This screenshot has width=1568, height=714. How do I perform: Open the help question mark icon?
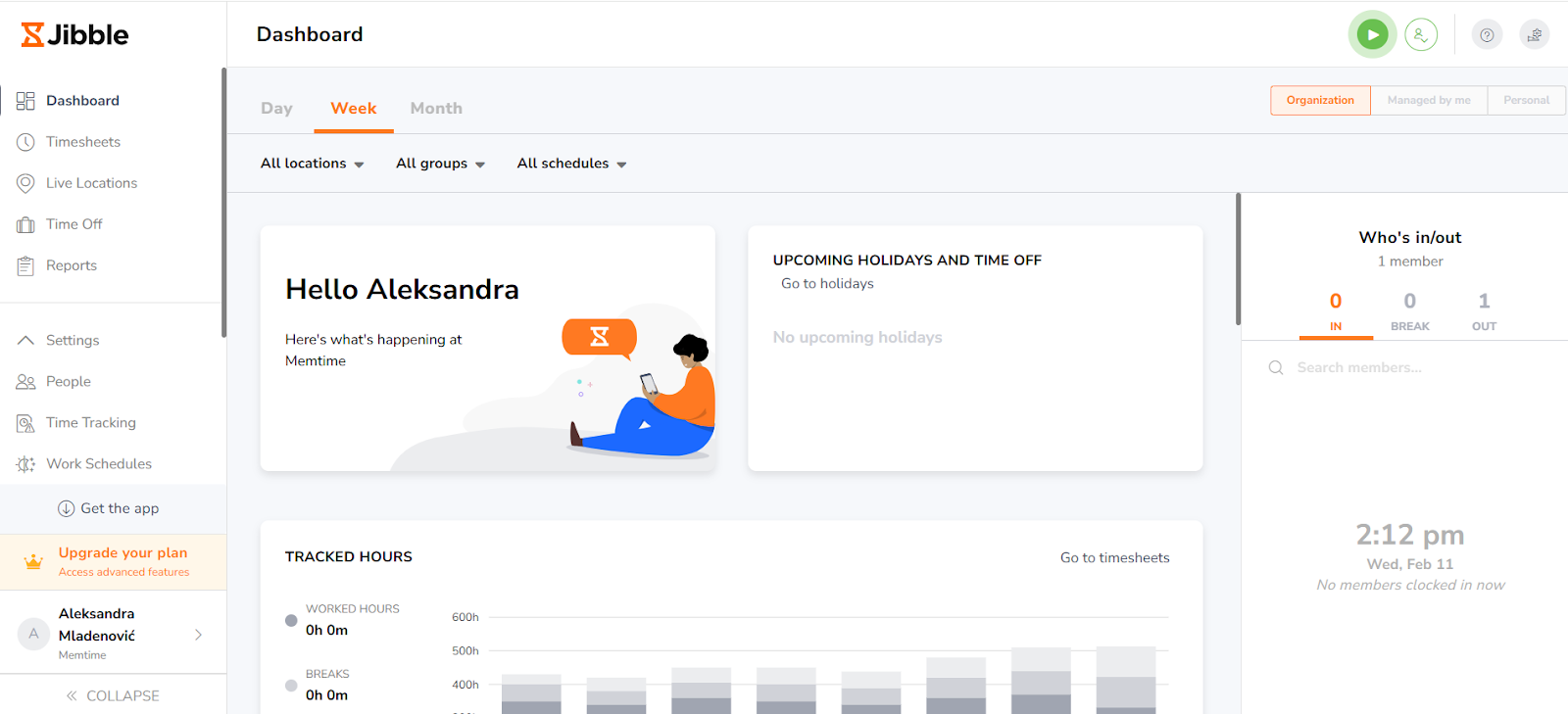pyautogui.click(x=1487, y=35)
